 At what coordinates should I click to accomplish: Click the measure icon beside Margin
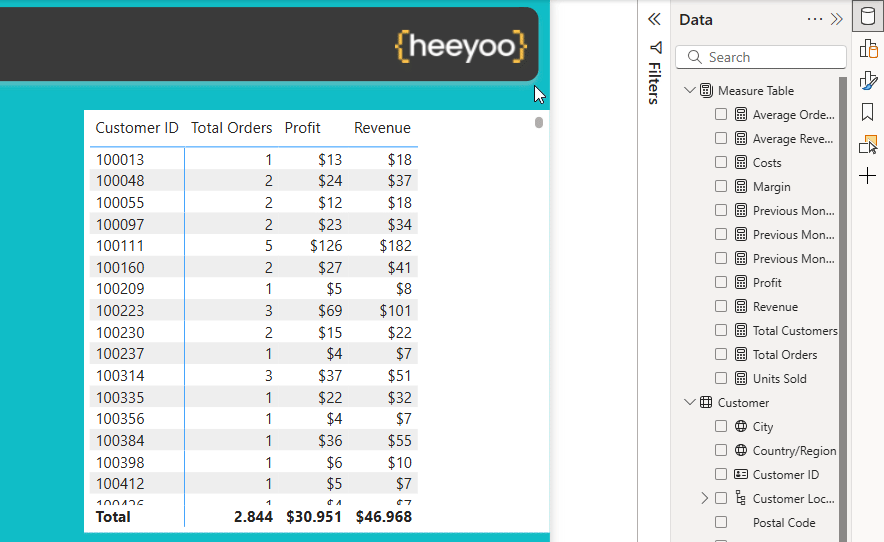click(741, 186)
